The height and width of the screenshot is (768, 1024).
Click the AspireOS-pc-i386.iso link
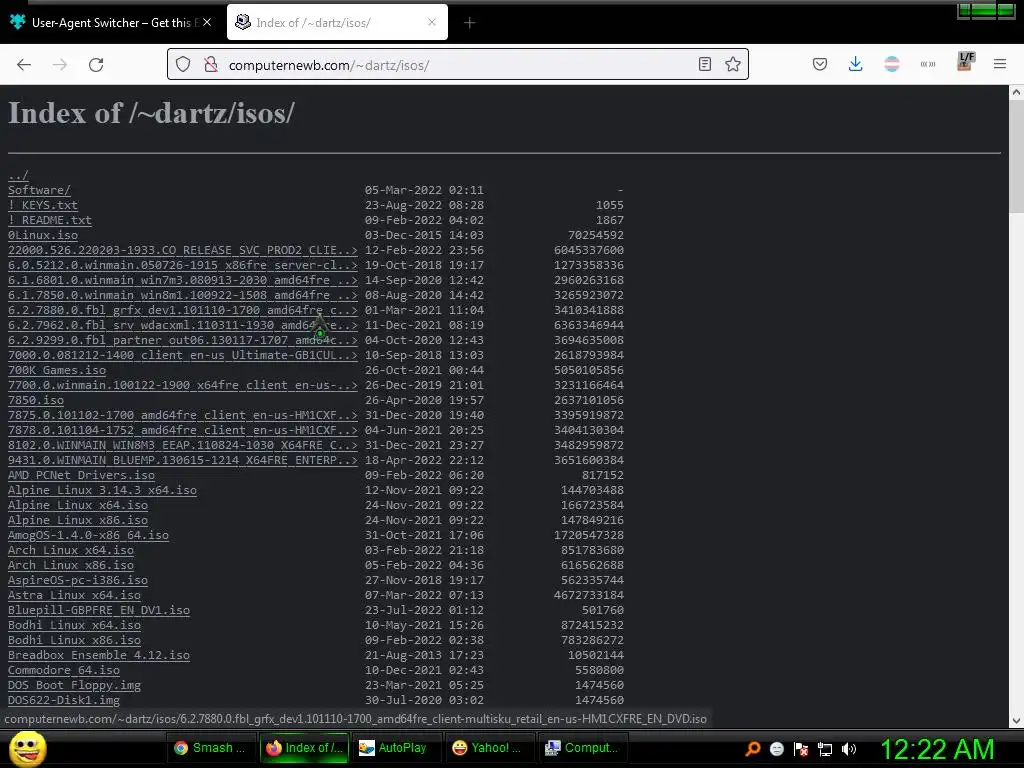click(78, 581)
